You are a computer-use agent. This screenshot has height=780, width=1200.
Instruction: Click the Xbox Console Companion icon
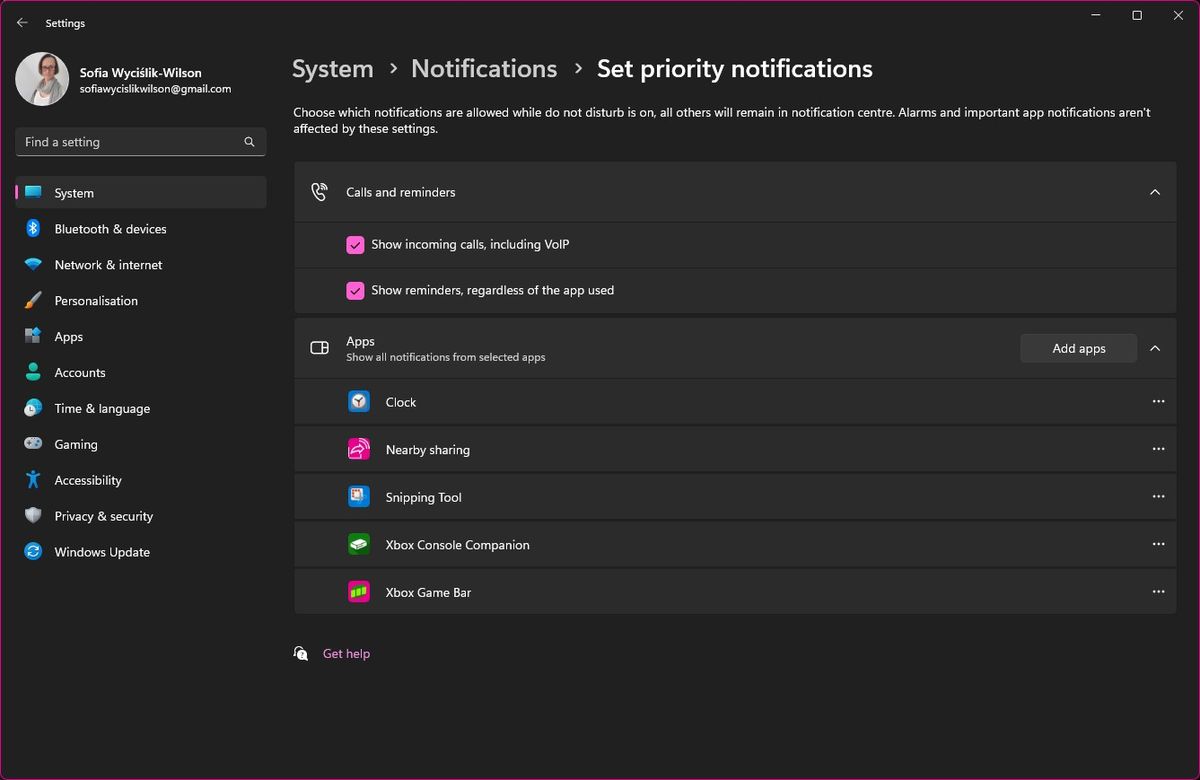pos(359,544)
